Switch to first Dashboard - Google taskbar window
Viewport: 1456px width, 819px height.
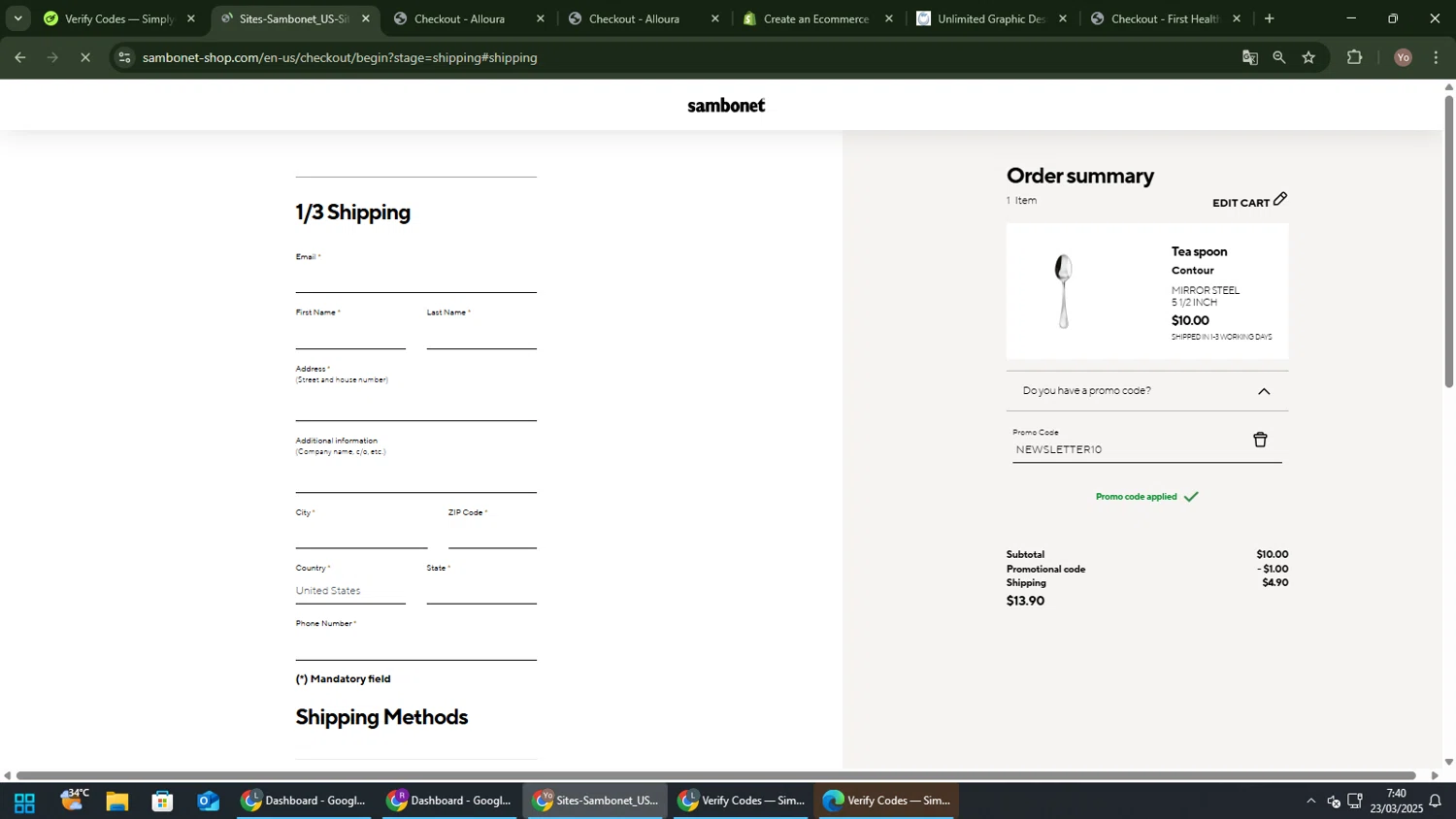(x=304, y=801)
